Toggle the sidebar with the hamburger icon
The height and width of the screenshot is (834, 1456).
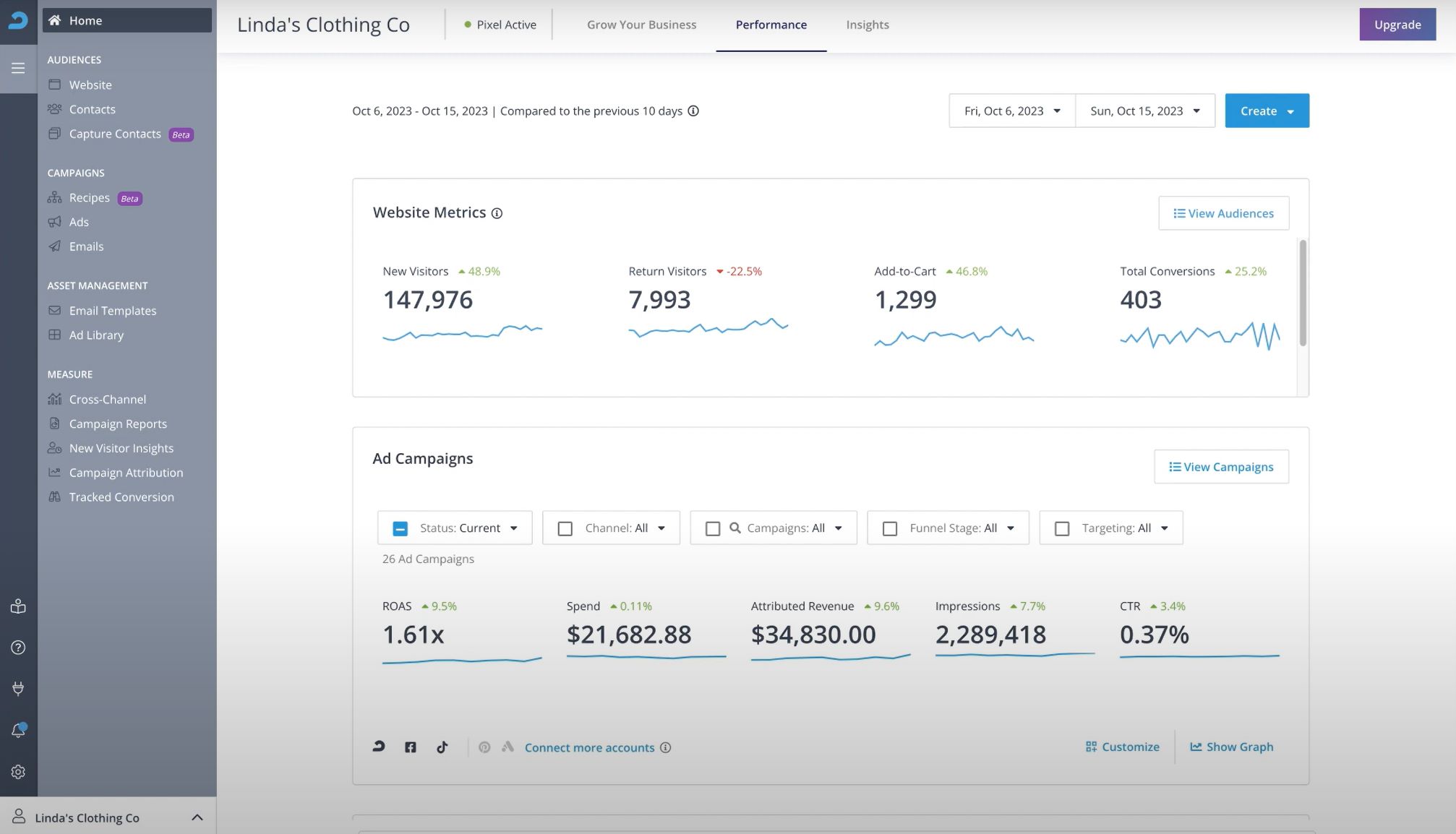[x=18, y=69]
